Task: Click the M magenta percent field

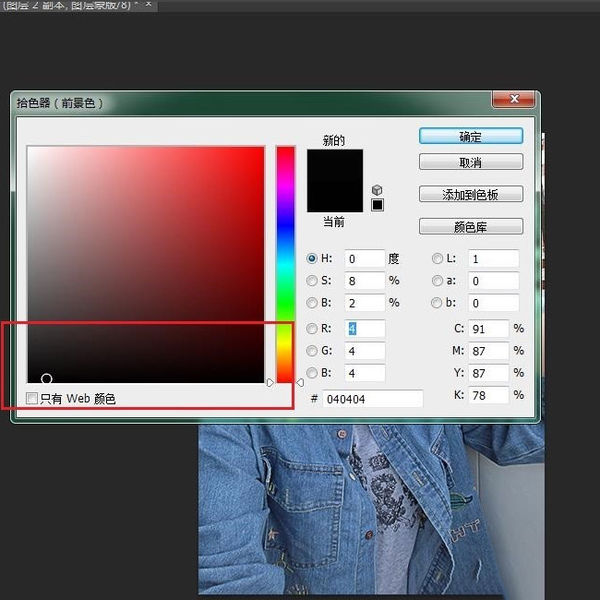Action: pos(489,351)
